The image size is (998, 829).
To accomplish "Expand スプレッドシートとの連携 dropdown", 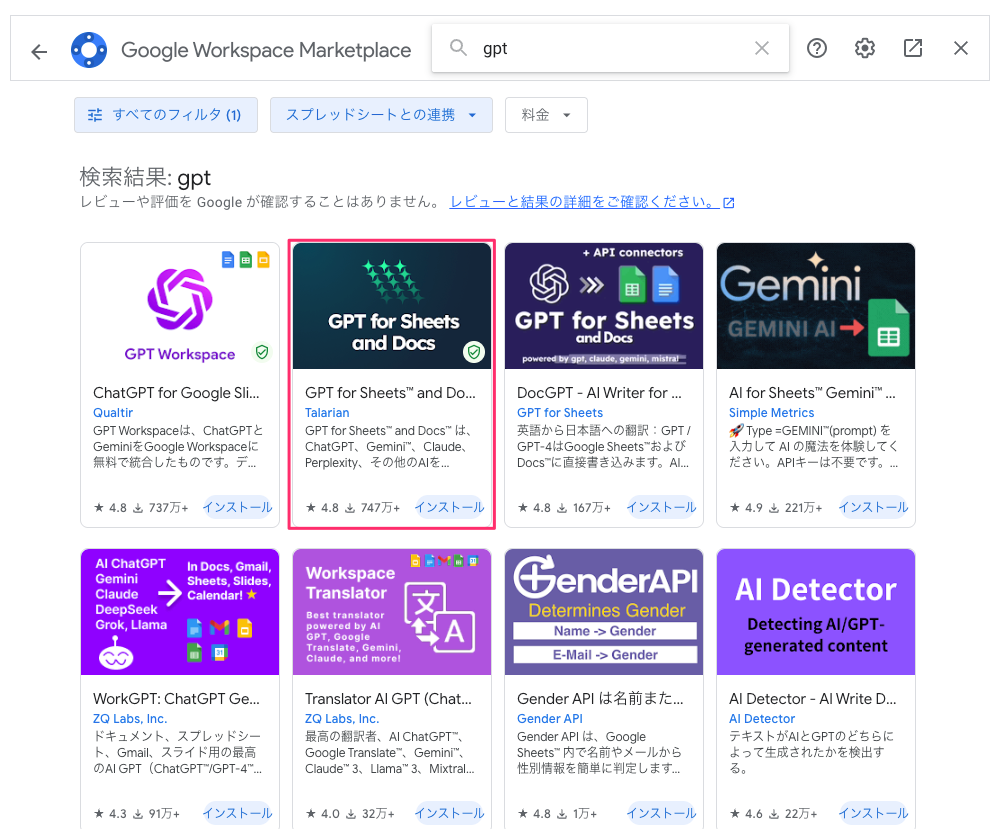I will 381,115.
